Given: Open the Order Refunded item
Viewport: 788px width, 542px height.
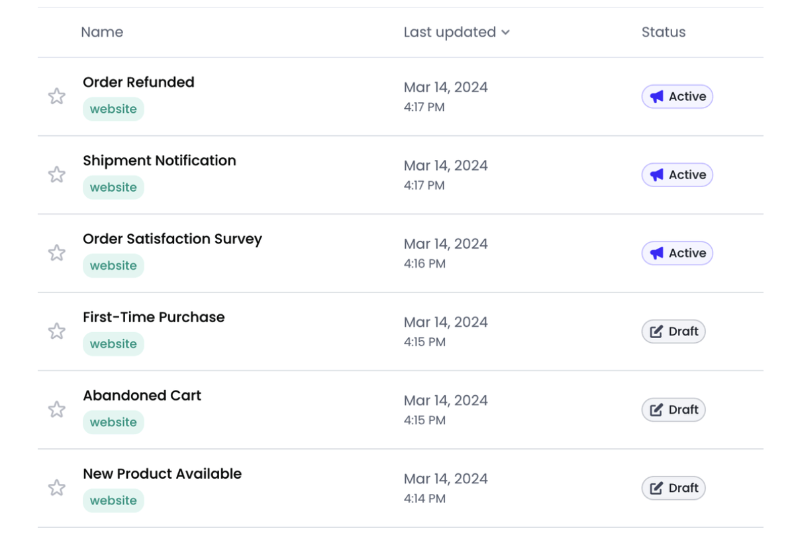Looking at the screenshot, I should [138, 82].
